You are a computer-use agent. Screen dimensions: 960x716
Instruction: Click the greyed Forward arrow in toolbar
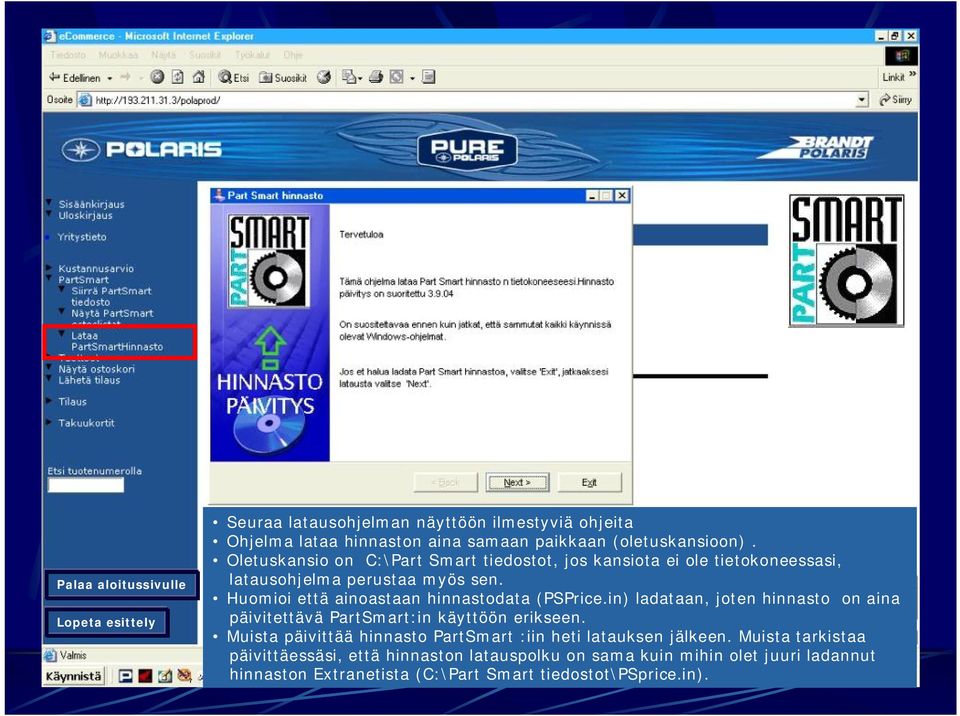(x=126, y=77)
